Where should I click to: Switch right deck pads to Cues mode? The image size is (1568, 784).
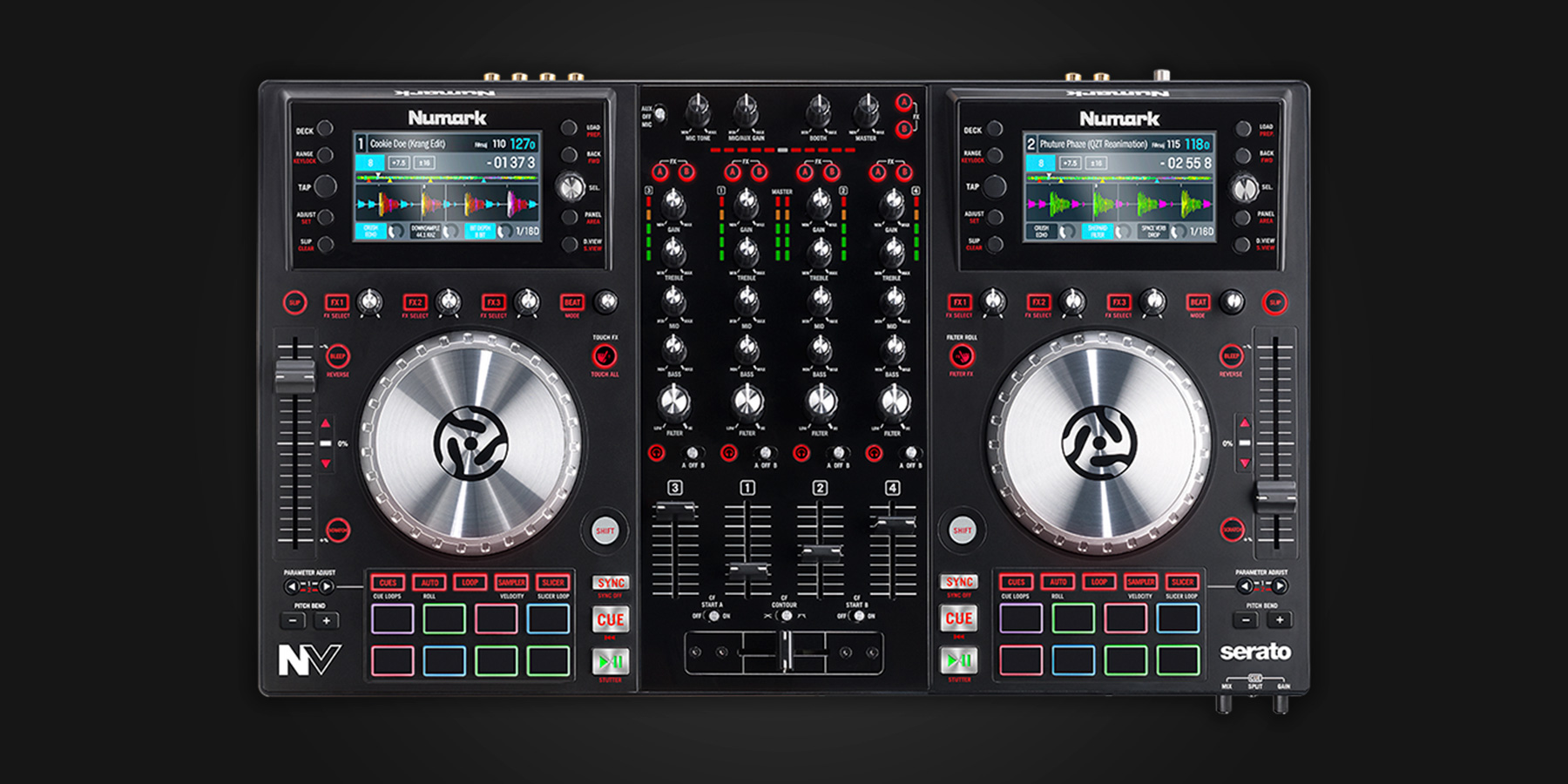(x=1017, y=581)
